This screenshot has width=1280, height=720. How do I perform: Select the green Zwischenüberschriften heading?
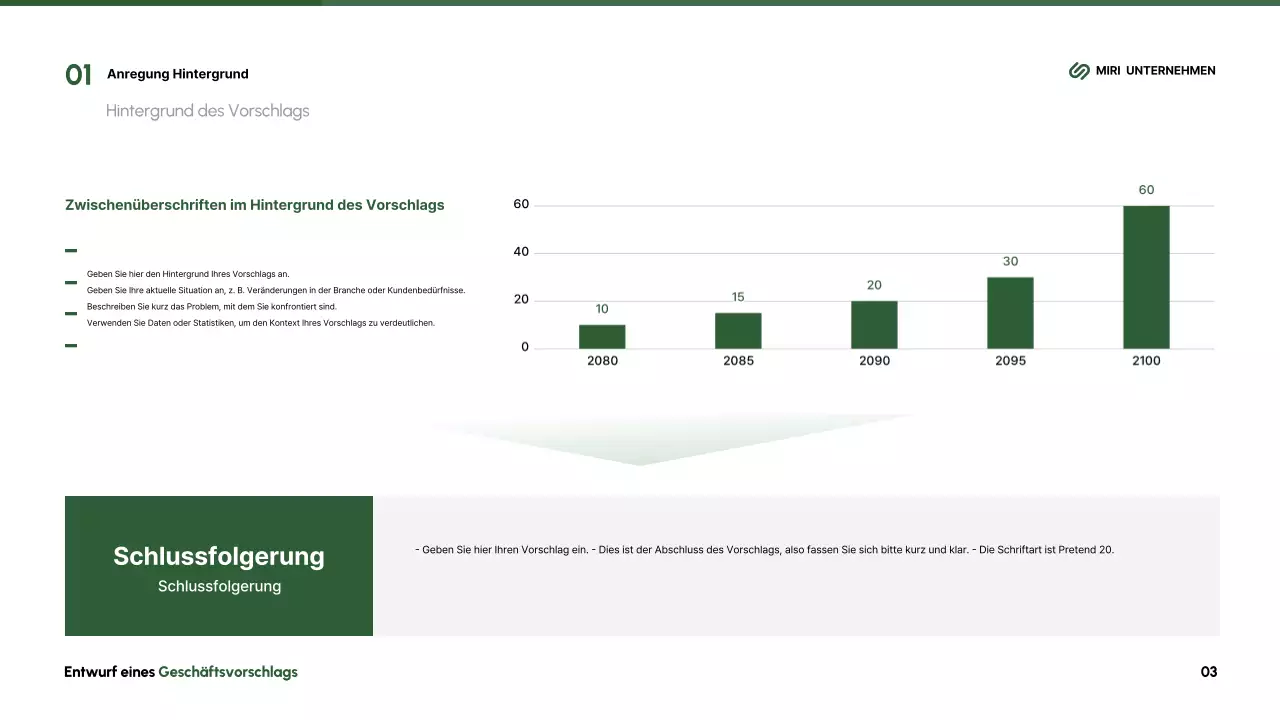click(254, 205)
